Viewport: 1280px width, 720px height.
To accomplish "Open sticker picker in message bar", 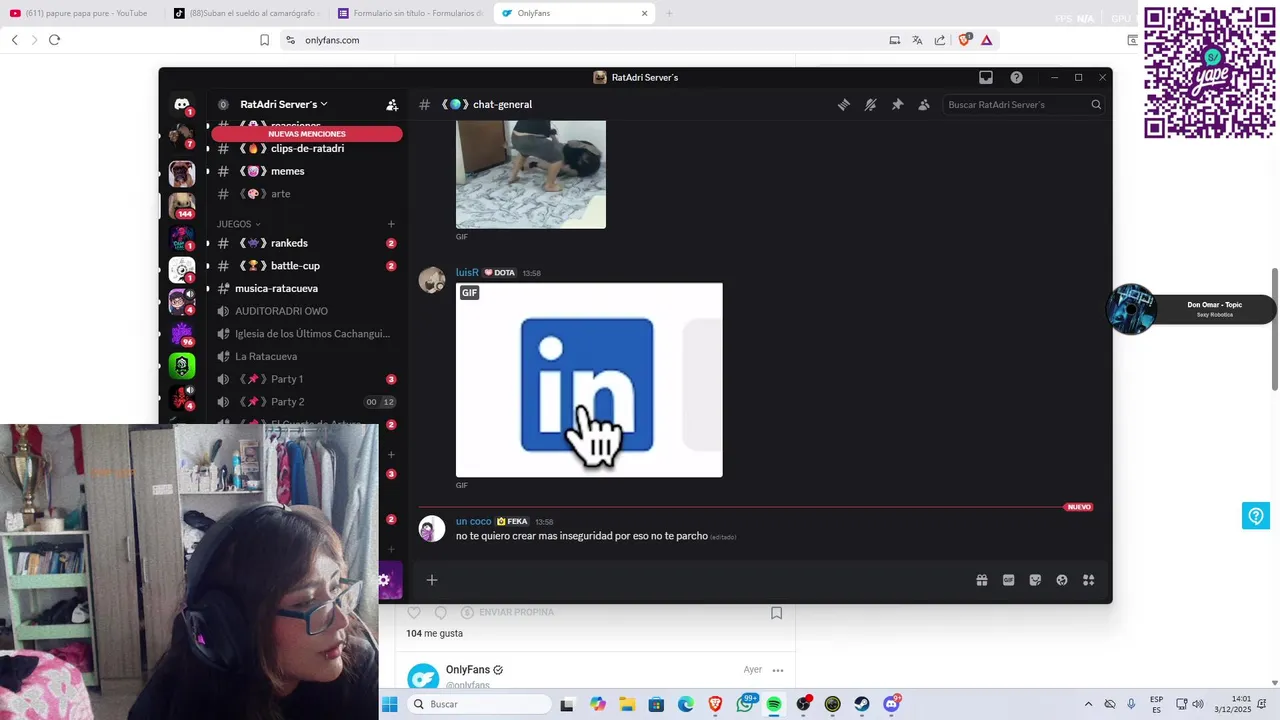I will click(1035, 580).
